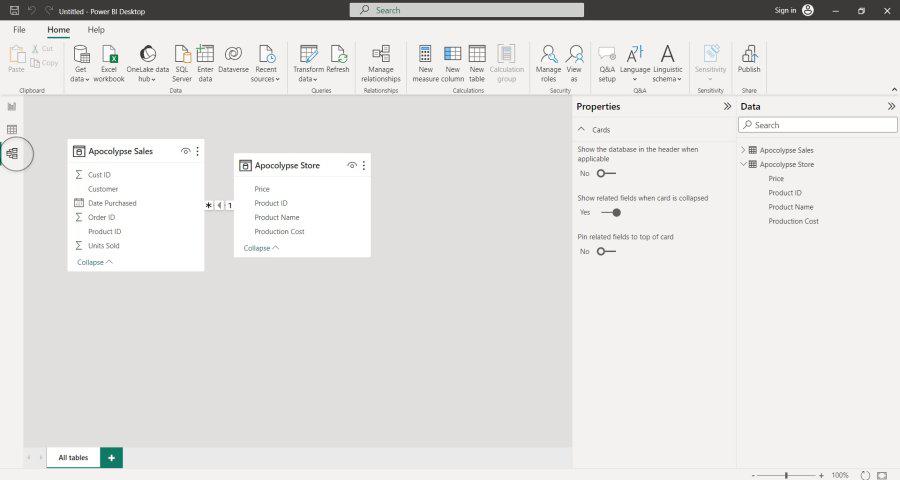The width and height of the screenshot is (900, 480).
Task: Click the Search box in title bar
Action: coord(467,10)
